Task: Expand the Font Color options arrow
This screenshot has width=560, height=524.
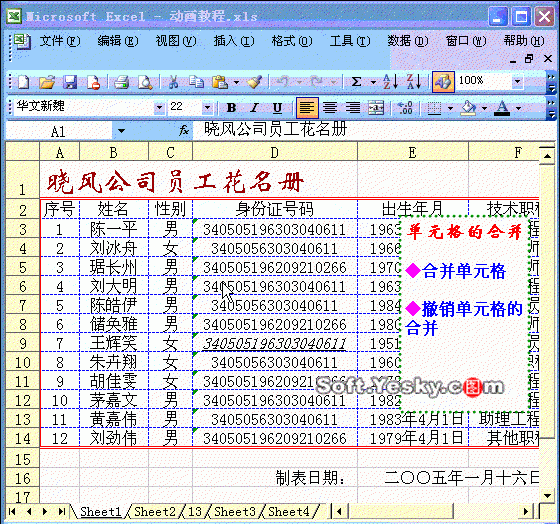Action: pyautogui.click(x=519, y=108)
